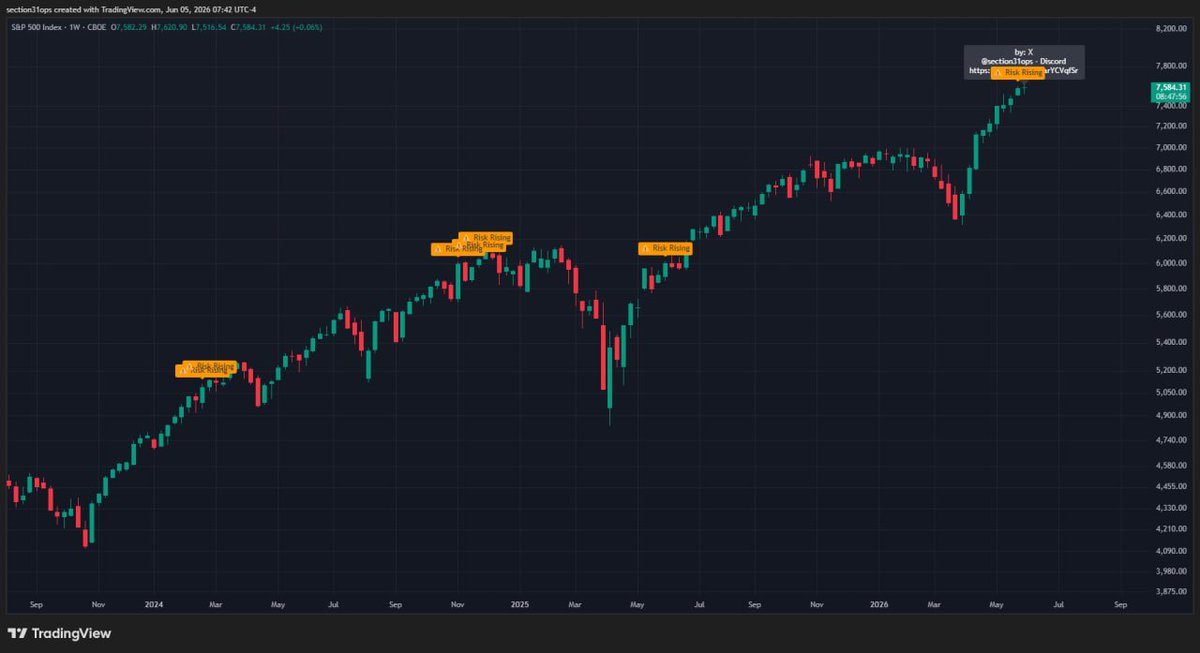The image size is (1200, 653).
Task: Click the TradingView logo at bottom left
Action: click(59, 633)
